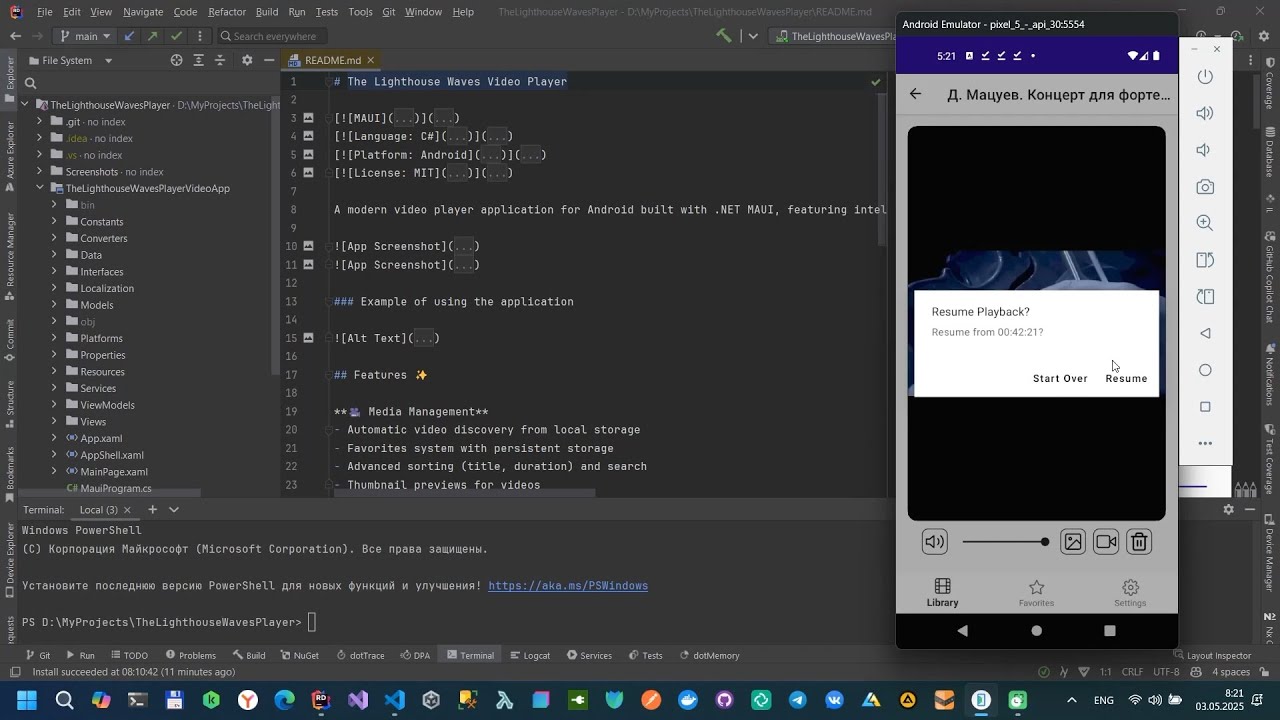Collapse the TheLighthouseWavesPlayerVideoApp folder
Viewport: 1280px width, 720px height.
(x=39, y=188)
